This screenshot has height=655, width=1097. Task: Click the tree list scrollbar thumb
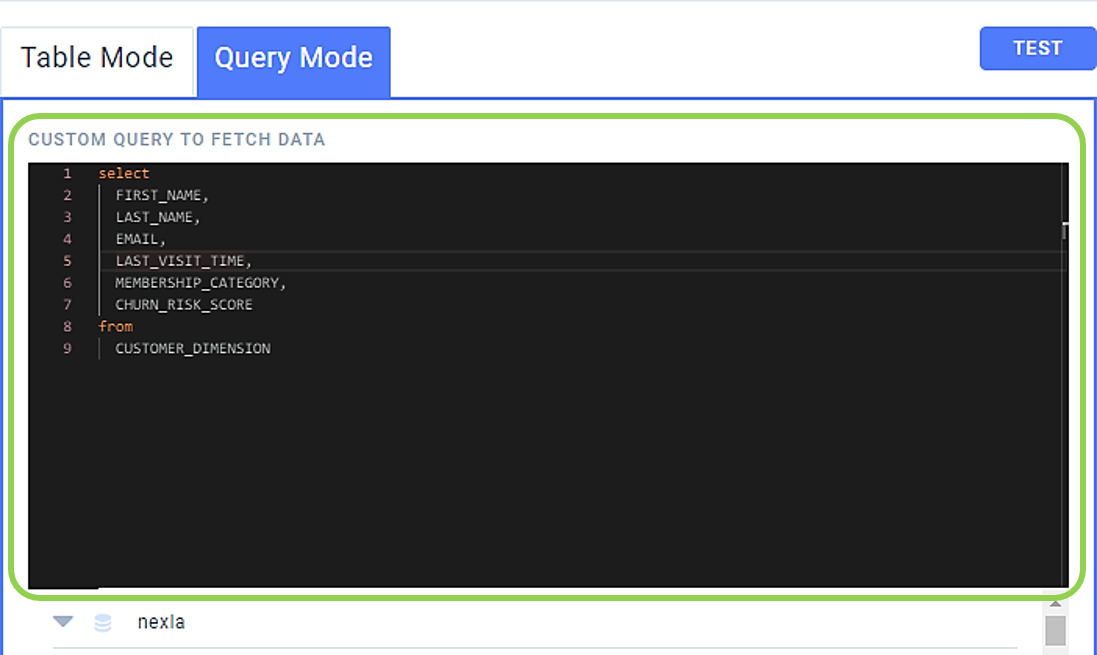(x=1055, y=631)
